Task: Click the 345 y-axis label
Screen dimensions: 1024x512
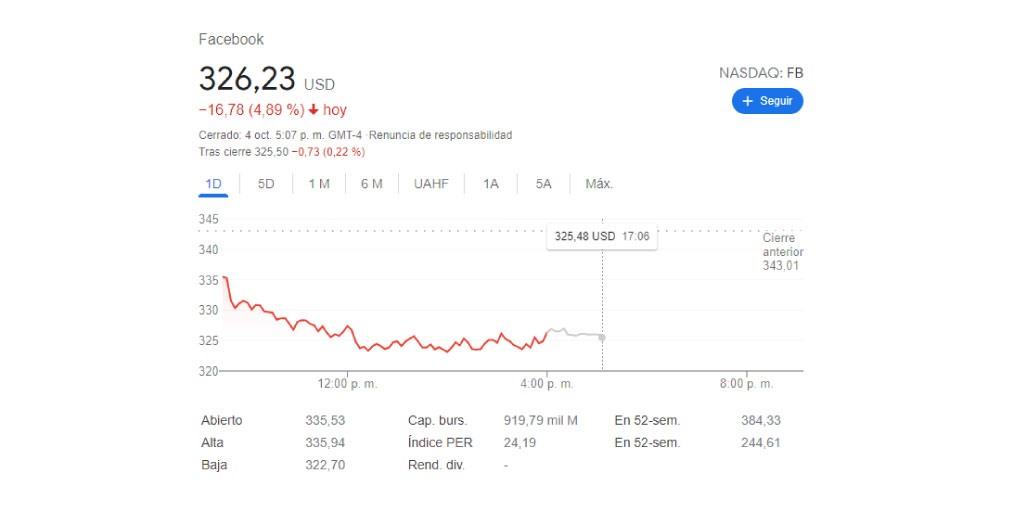Action: [x=208, y=219]
